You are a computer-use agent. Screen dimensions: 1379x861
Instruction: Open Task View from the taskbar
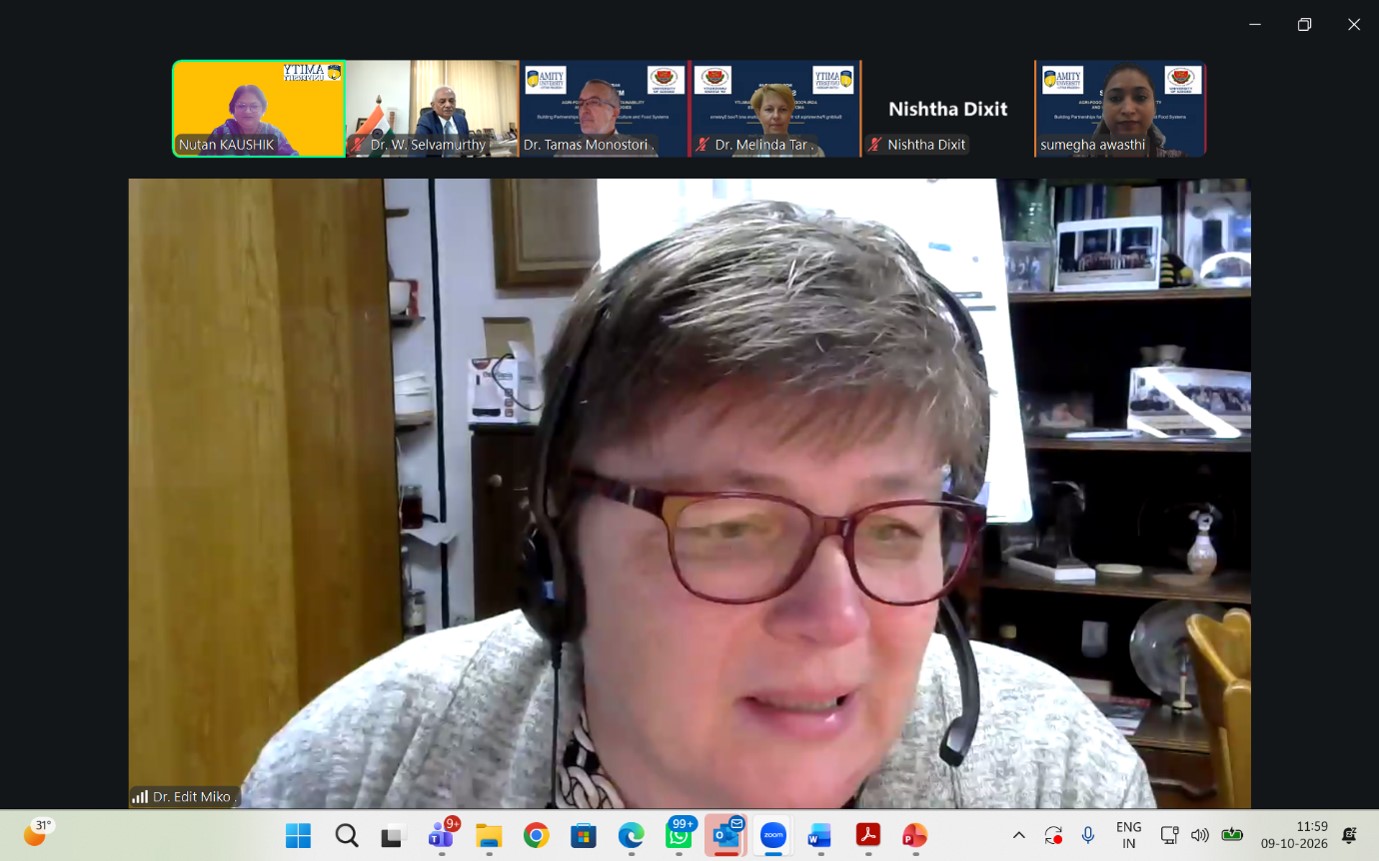[393, 836]
